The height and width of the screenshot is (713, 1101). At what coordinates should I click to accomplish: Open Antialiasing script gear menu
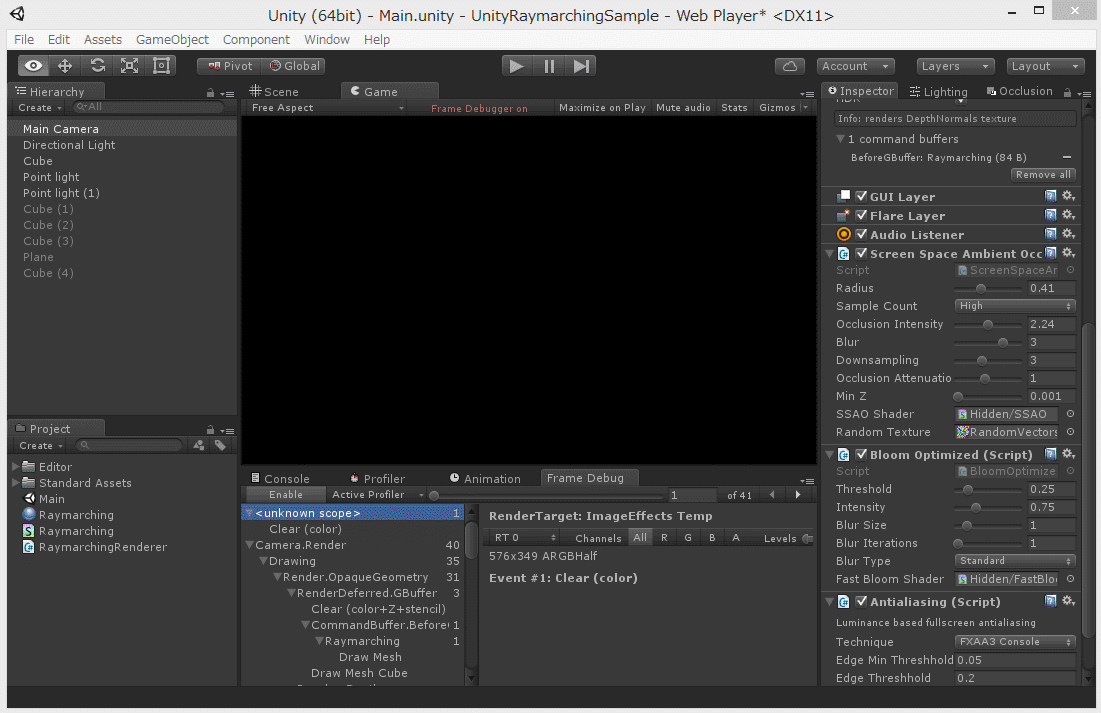click(x=1069, y=601)
